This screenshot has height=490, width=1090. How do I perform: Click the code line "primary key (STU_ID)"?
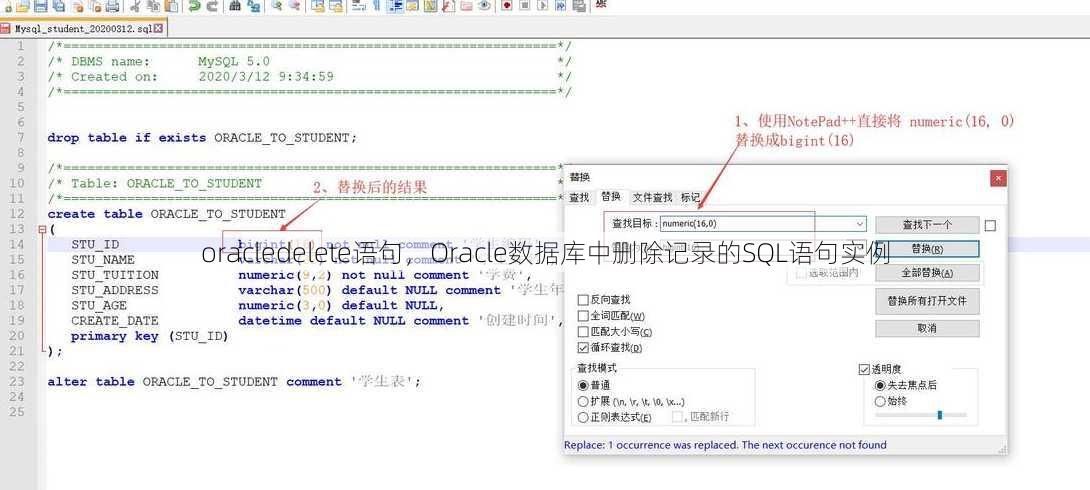[149, 336]
